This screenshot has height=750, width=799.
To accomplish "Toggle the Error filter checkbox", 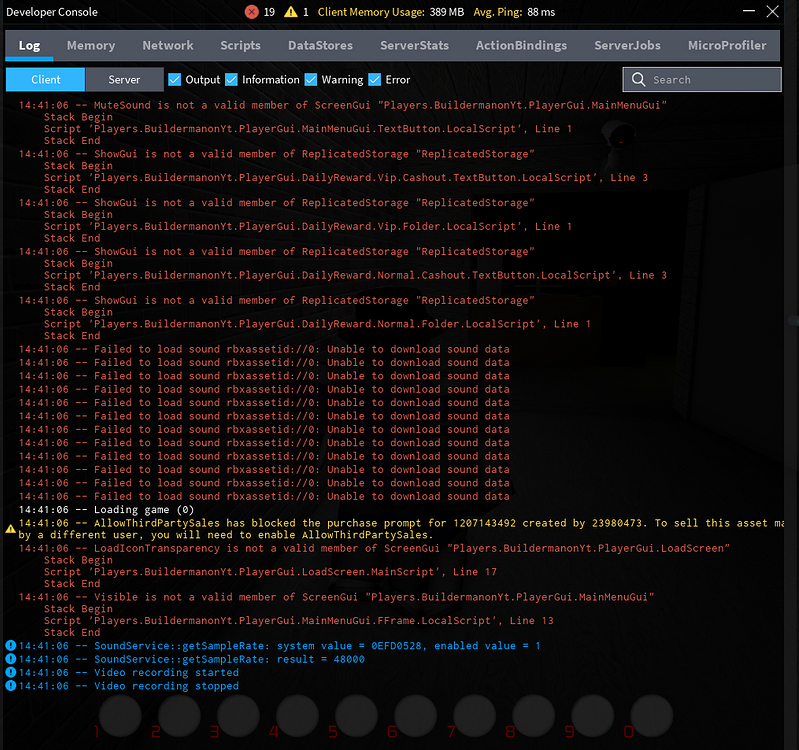I will tap(375, 80).
